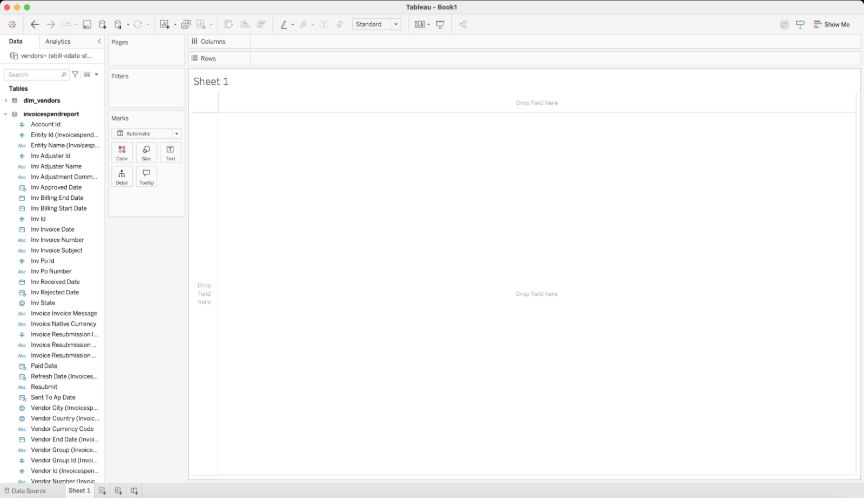The height and width of the screenshot is (498, 864).
Task: Open the Data Source tab
Action: [x=25, y=490]
